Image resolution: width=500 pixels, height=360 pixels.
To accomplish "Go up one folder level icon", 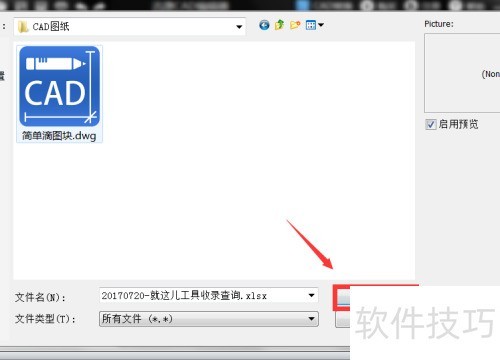I will (279, 25).
